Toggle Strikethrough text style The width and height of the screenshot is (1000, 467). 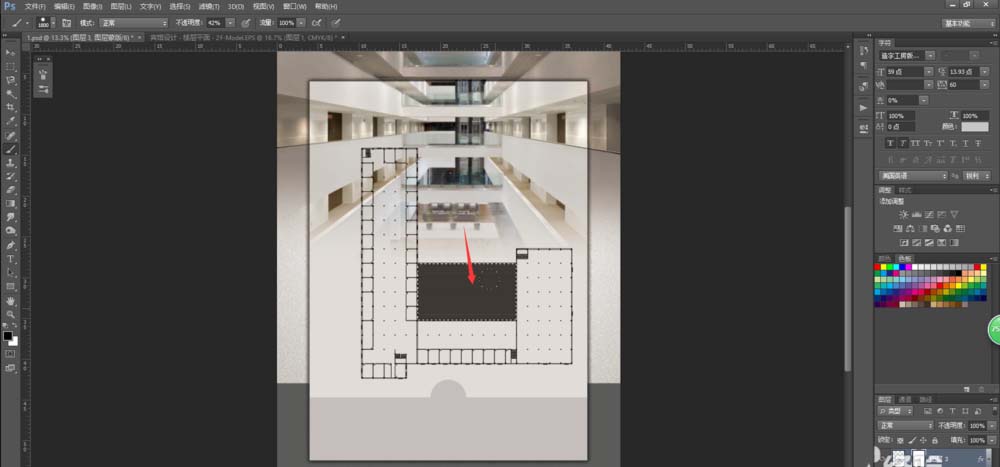coord(978,144)
